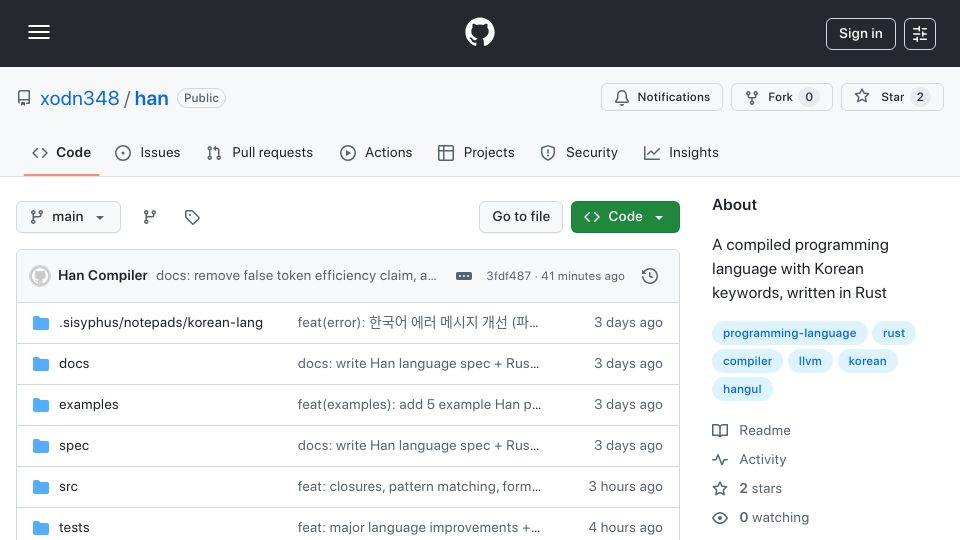Image resolution: width=960 pixels, height=540 pixels.
Task: Switch to the Issues tab
Action: click(148, 152)
